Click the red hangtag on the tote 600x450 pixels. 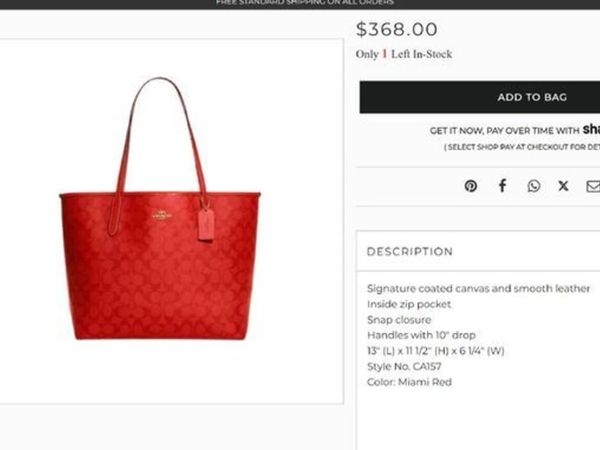206,225
